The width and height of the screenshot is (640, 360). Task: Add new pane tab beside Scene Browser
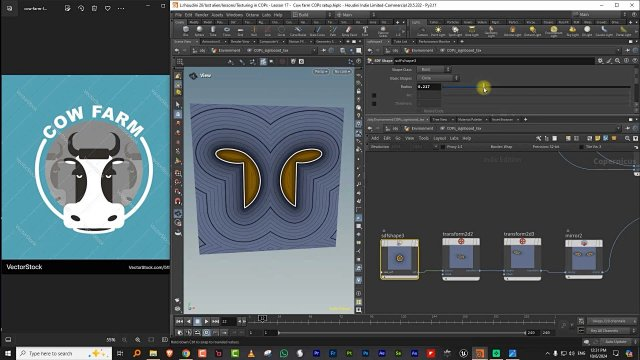click(525, 120)
